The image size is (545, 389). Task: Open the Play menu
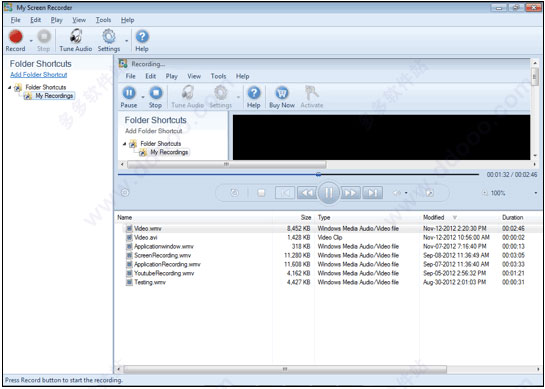point(56,20)
